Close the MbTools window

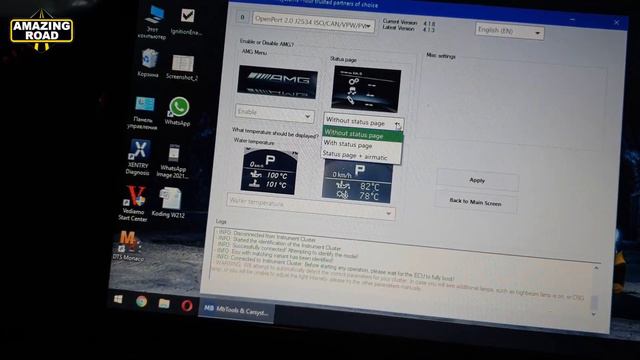tap(616, 23)
